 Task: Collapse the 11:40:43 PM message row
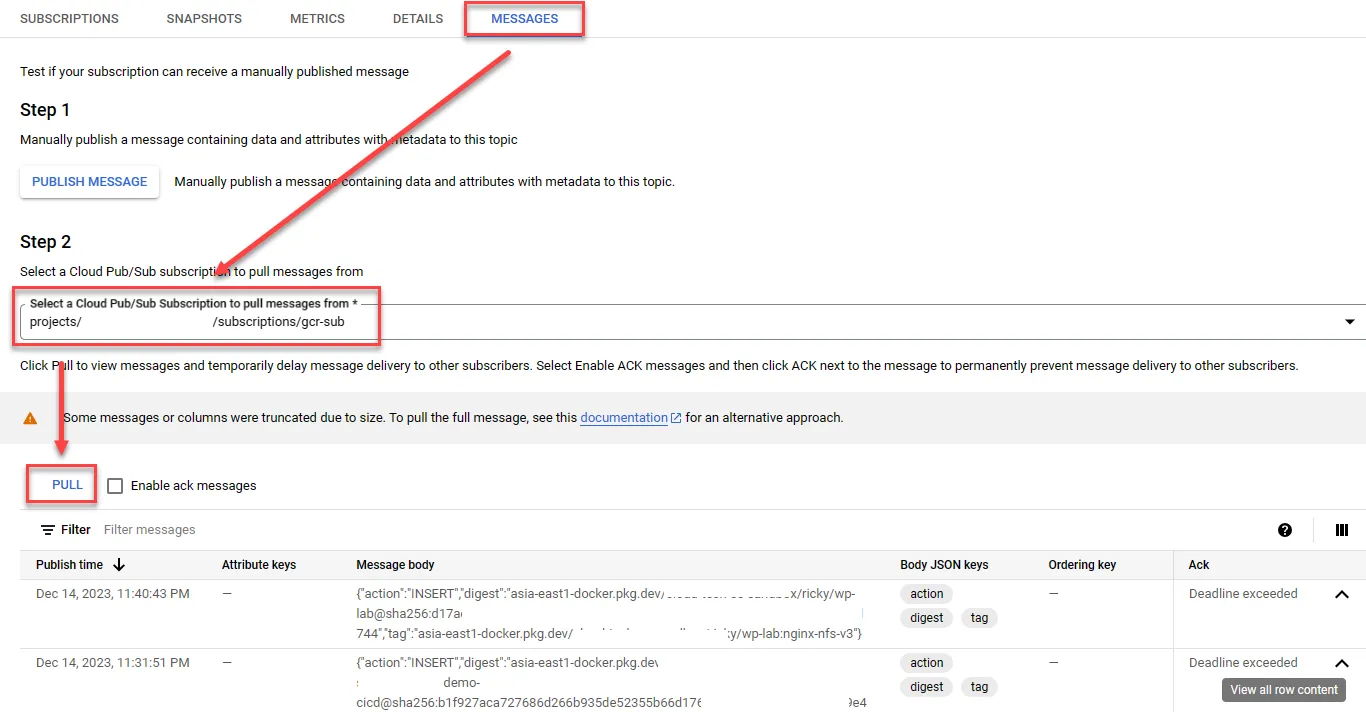coord(1342,594)
